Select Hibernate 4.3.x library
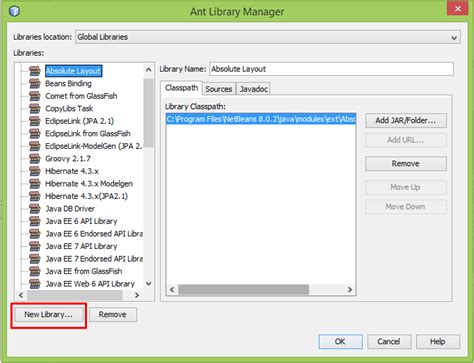 [x=72, y=171]
